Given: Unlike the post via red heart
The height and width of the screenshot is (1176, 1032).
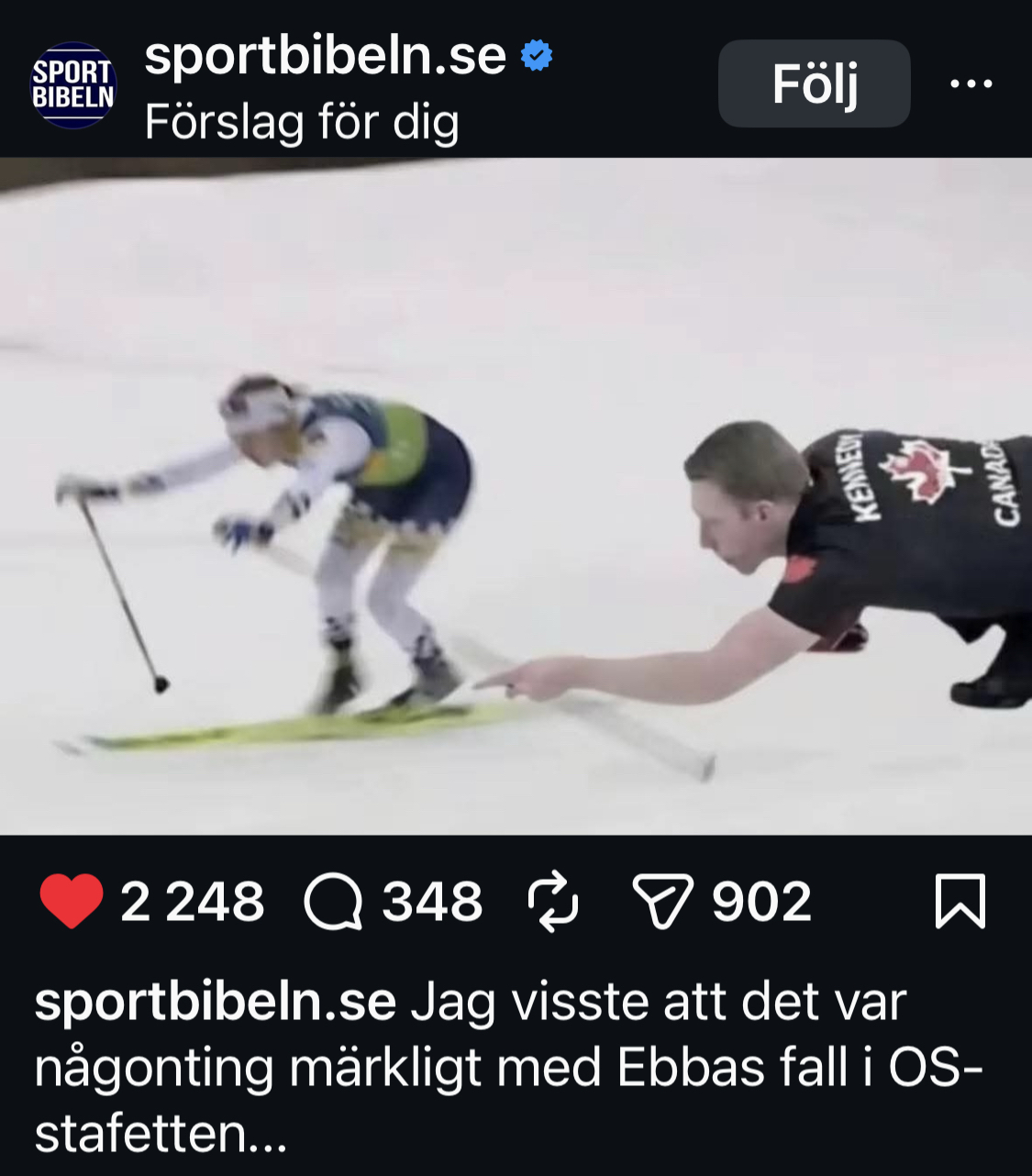Looking at the screenshot, I should click(72, 902).
